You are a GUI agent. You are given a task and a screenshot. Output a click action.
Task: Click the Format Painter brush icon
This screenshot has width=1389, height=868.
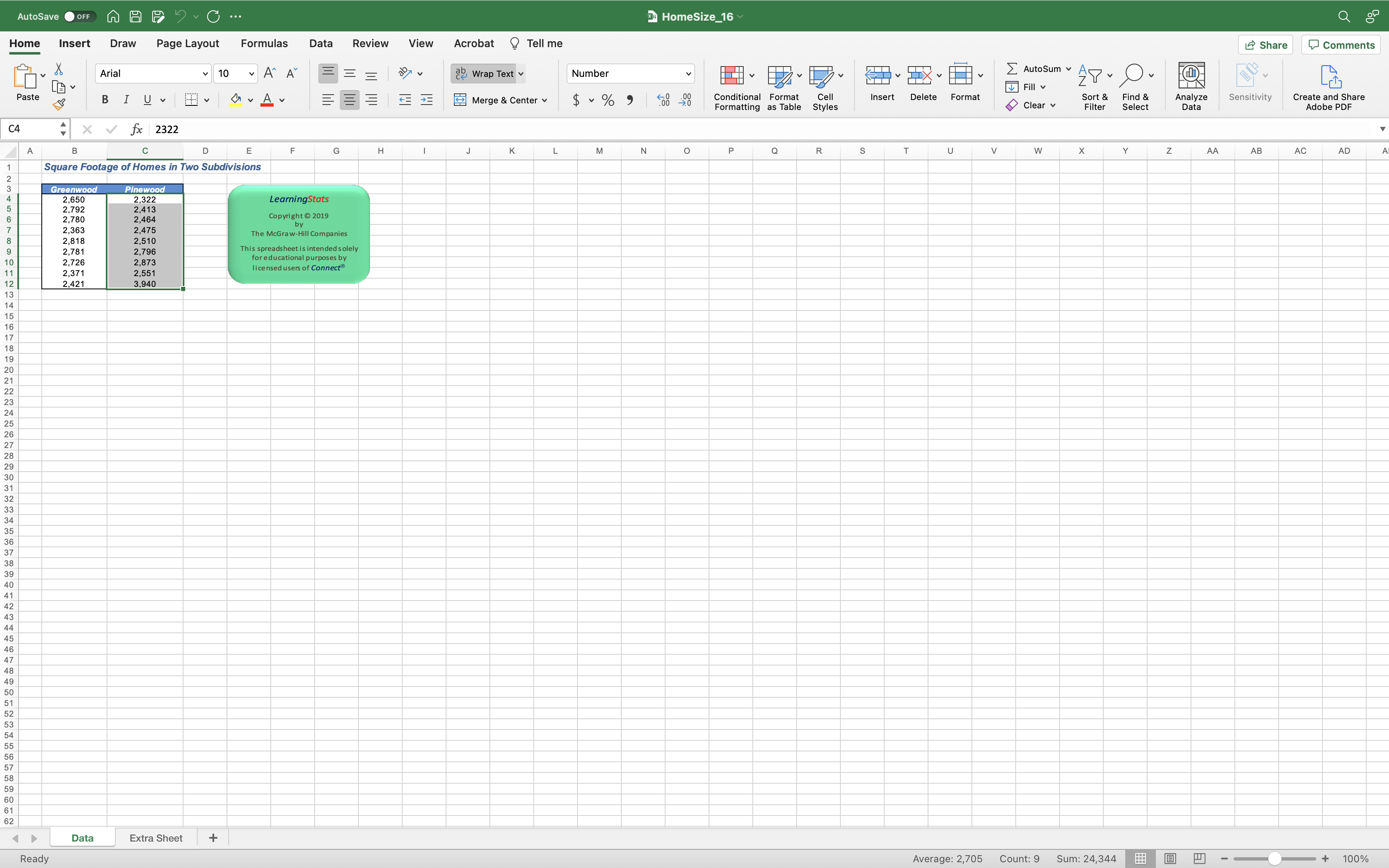(x=59, y=105)
